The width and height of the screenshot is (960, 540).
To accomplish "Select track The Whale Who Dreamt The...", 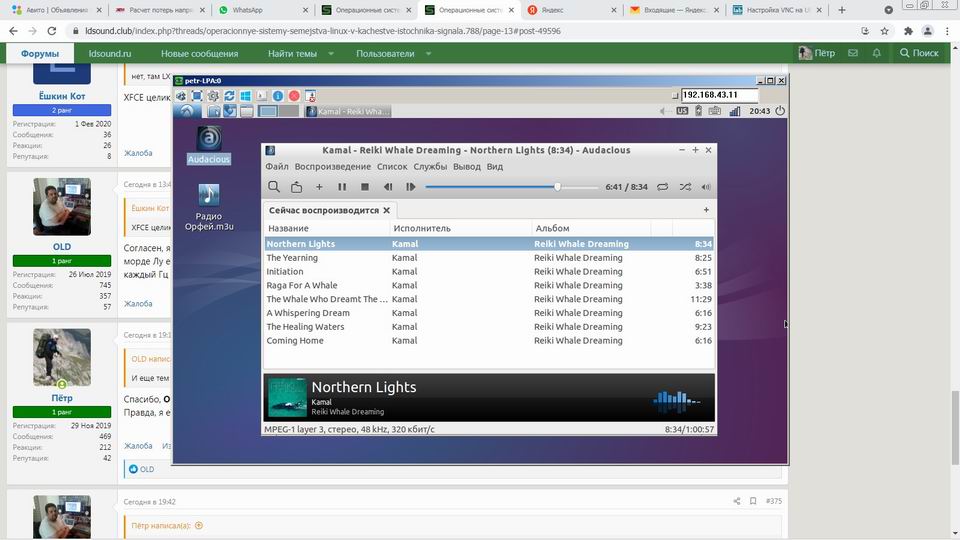I will click(489, 299).
